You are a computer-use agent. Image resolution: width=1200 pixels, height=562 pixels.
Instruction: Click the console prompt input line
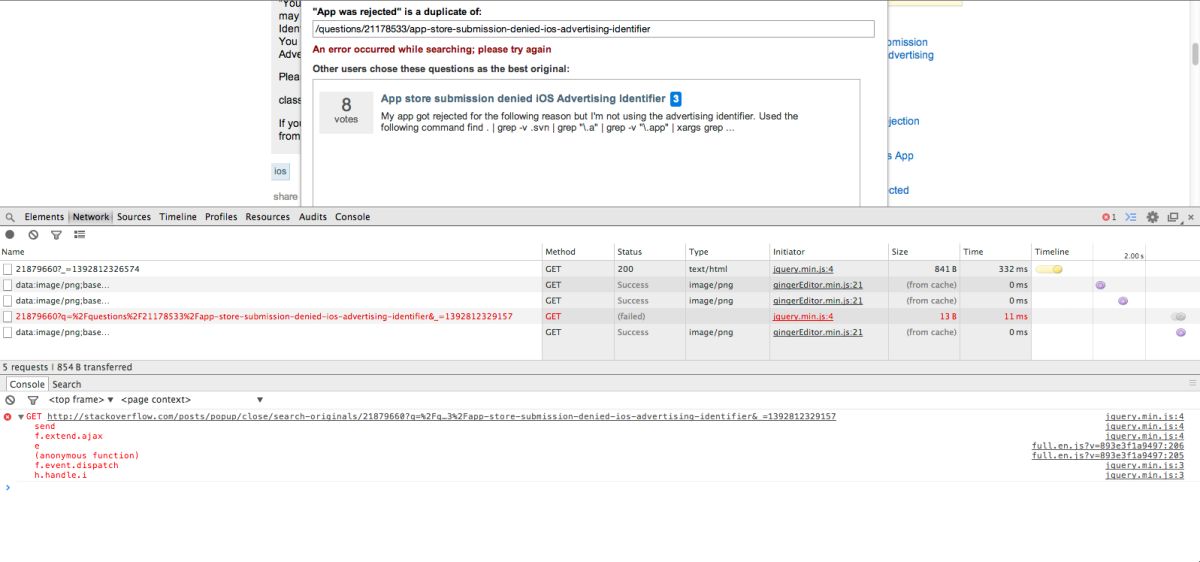600,487
